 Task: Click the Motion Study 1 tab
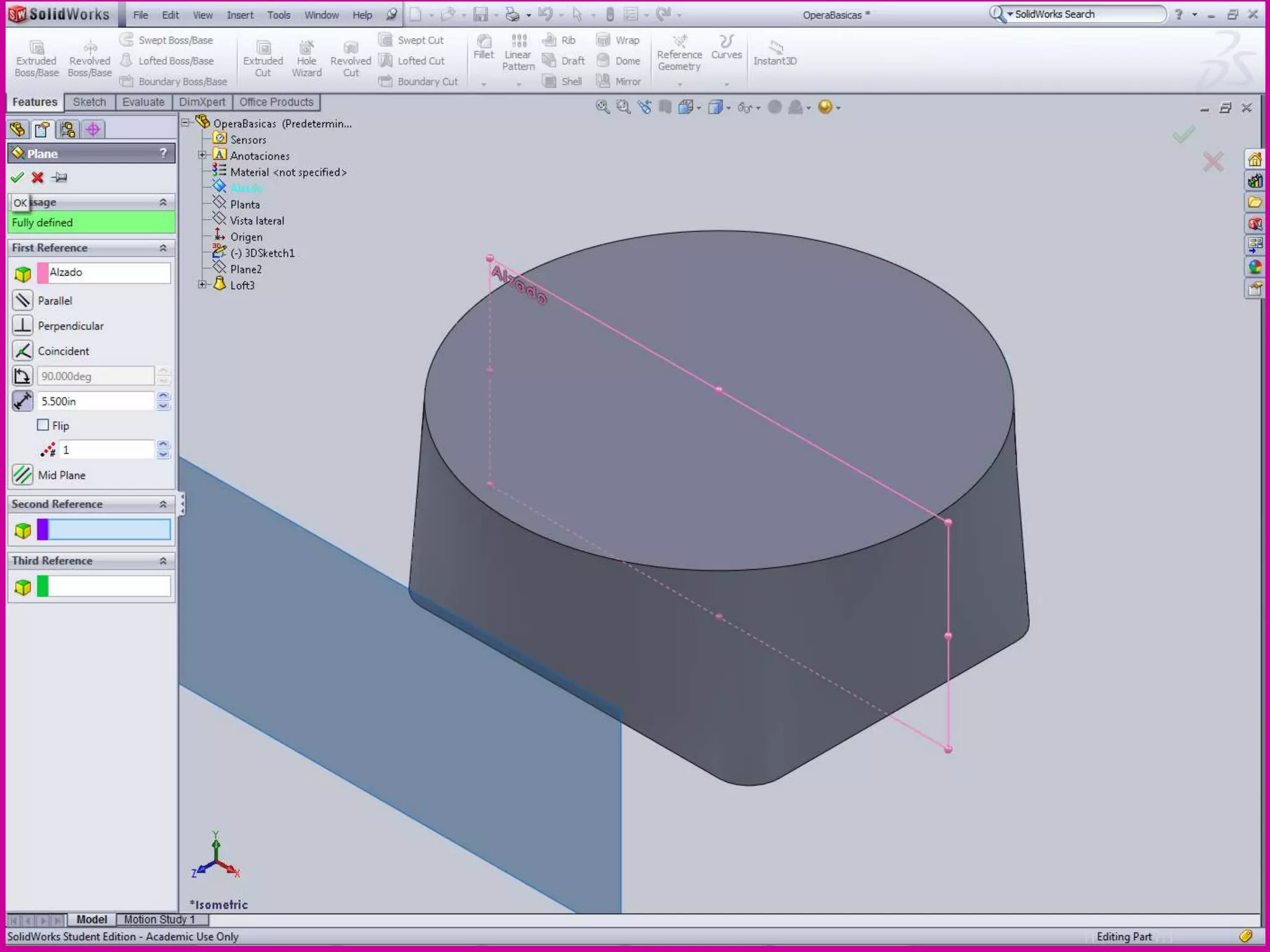(159, 919)
